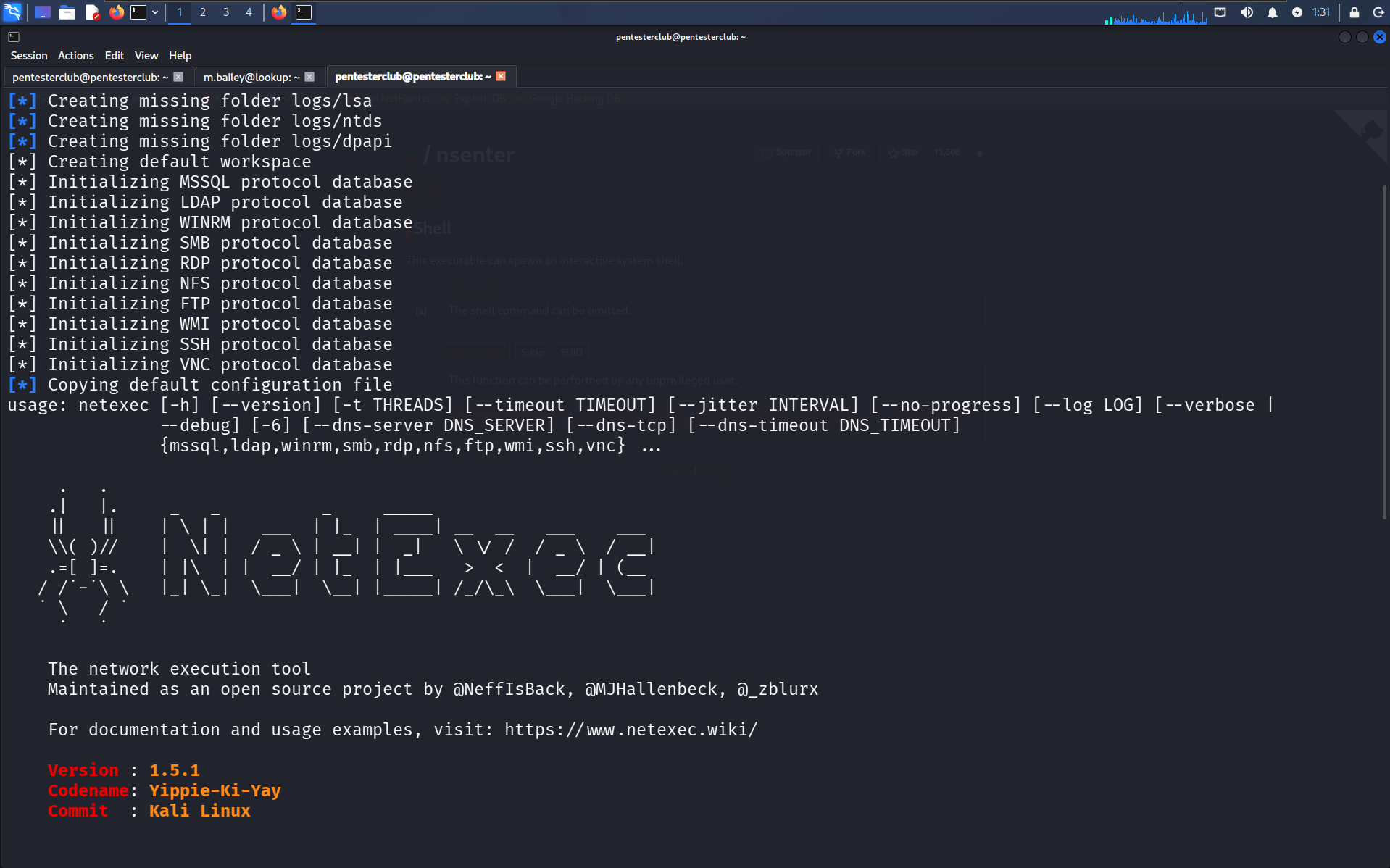Viewport: 1390px width, 868px height.
Task: Open the Session menu
Action: 29,56
